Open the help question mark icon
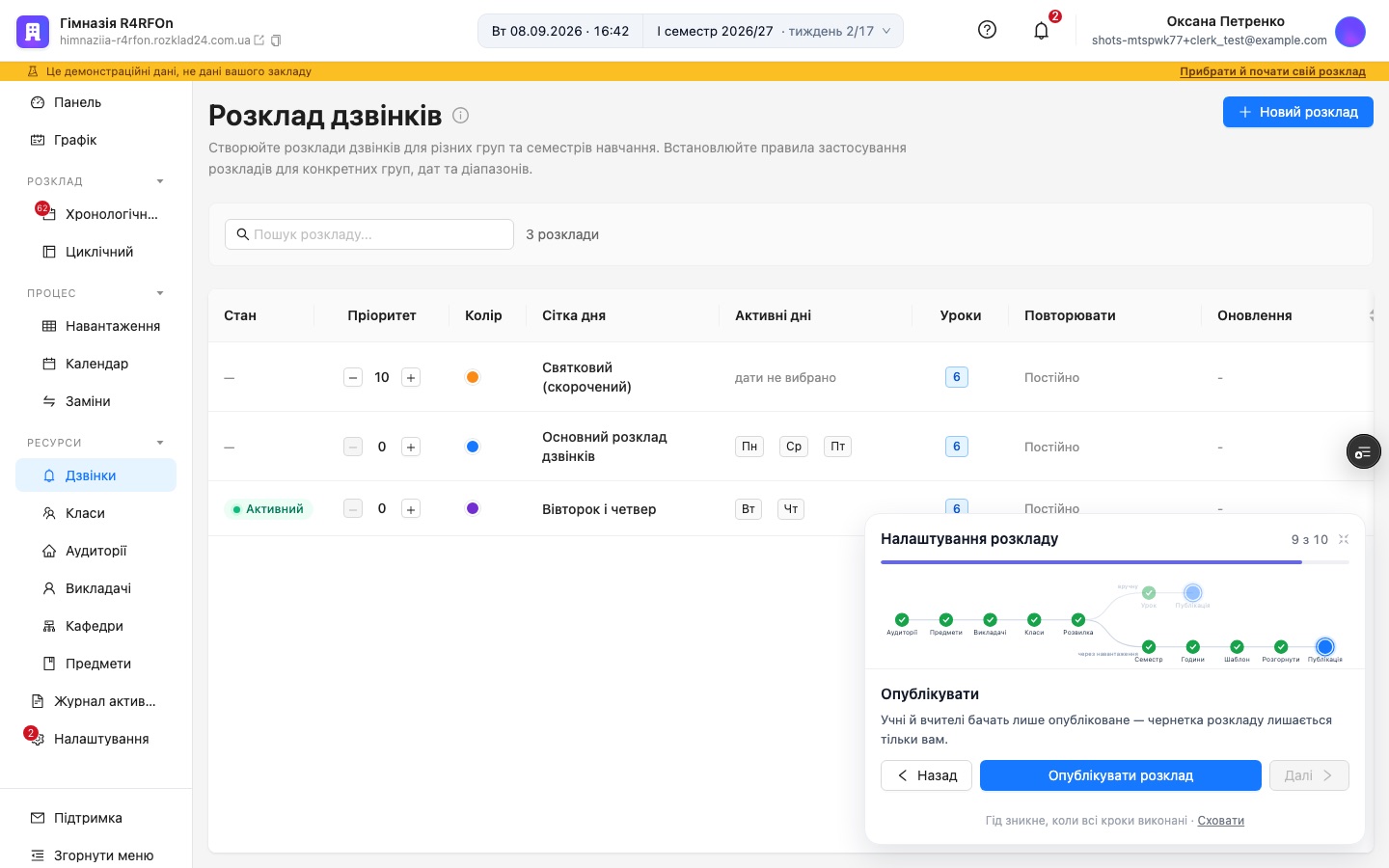This screenshot has width=1389, height=868. tap(987, 30)
